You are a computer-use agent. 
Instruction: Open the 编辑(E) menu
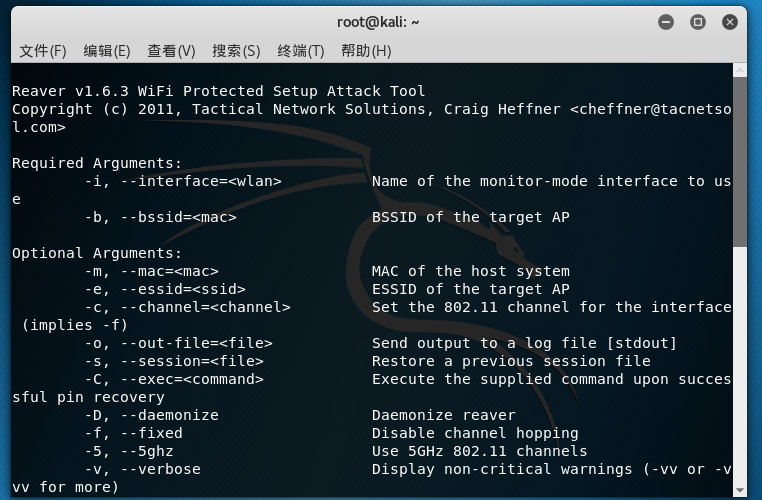(107, 51)
